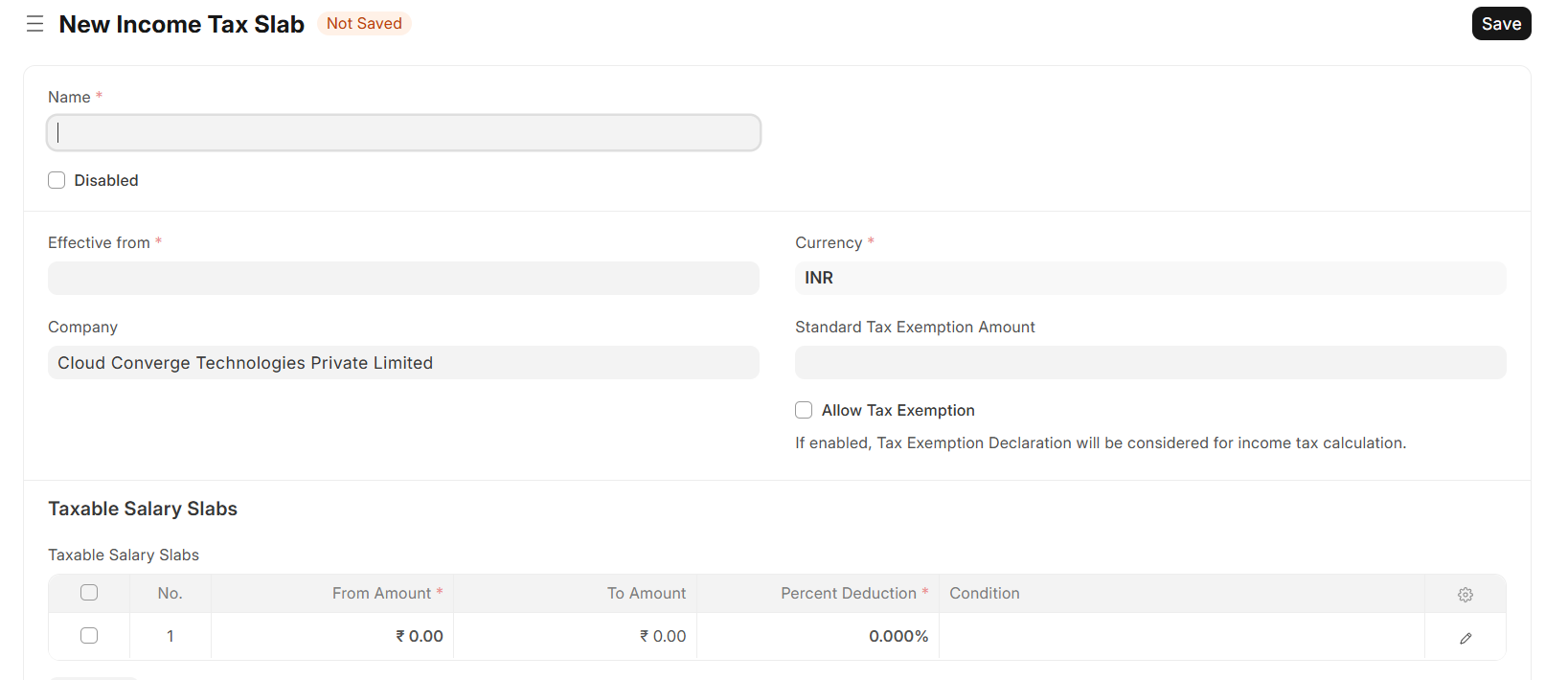Viewport: 1568px width, 680px height.
Task: Select row 1 checkbox in slabs table
Action: coord(89,636)
